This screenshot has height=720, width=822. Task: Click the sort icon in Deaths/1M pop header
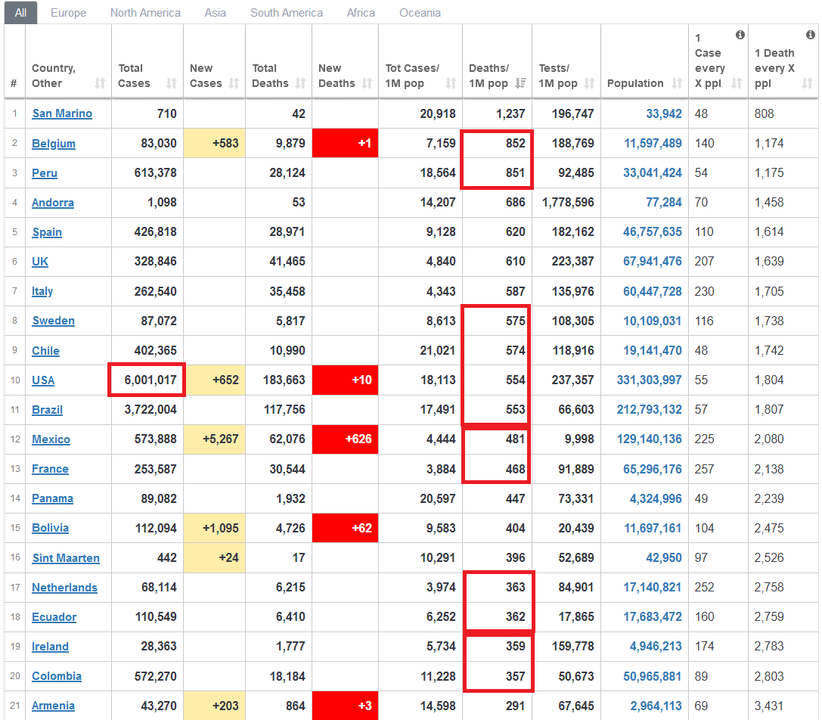click(x=523, y=83)
